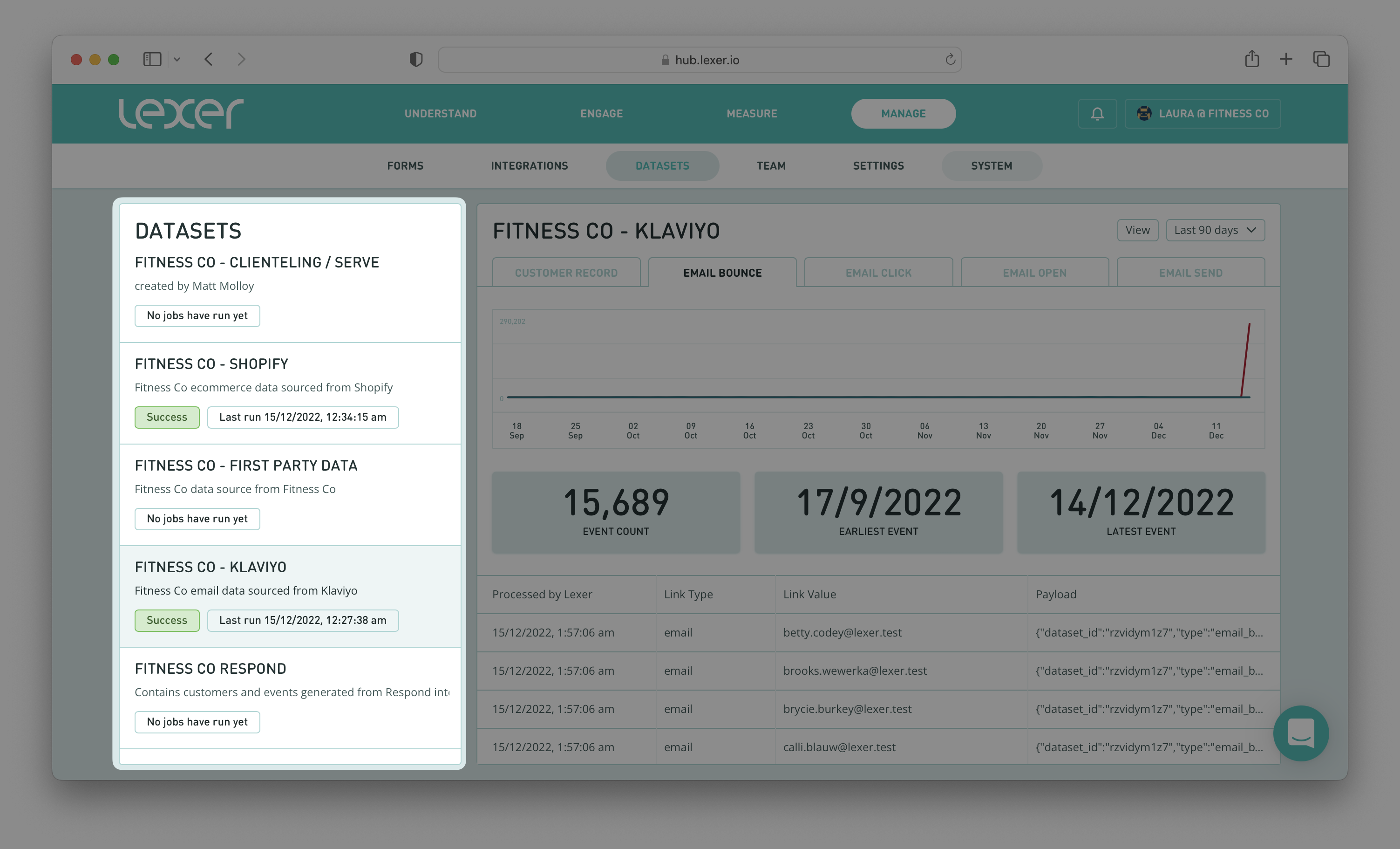
Task: Switch to Email Click tab
Action: pos(878,273)
